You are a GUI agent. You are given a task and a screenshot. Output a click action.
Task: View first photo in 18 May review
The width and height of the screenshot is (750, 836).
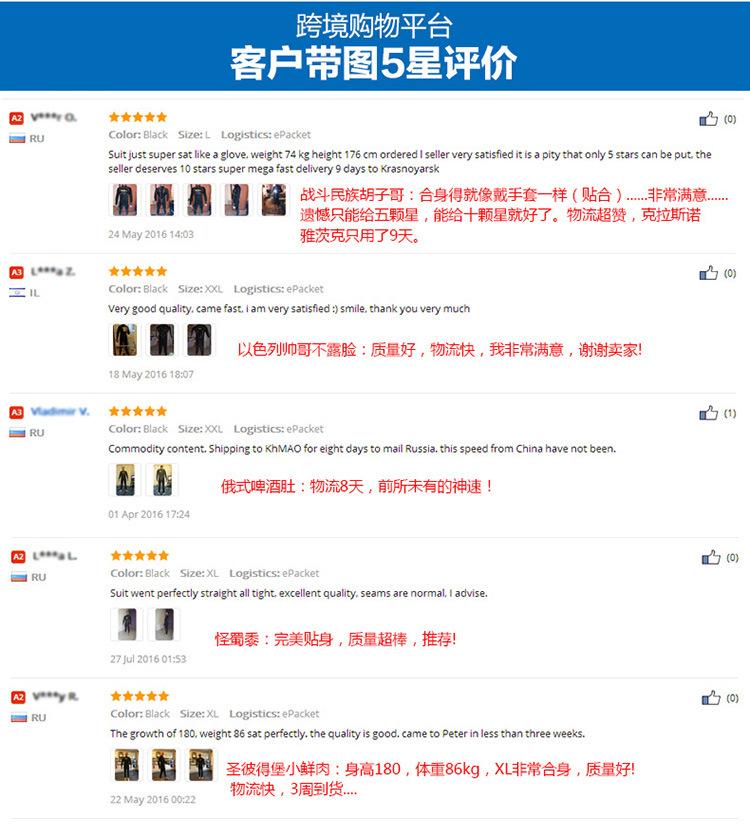[125, 340]
